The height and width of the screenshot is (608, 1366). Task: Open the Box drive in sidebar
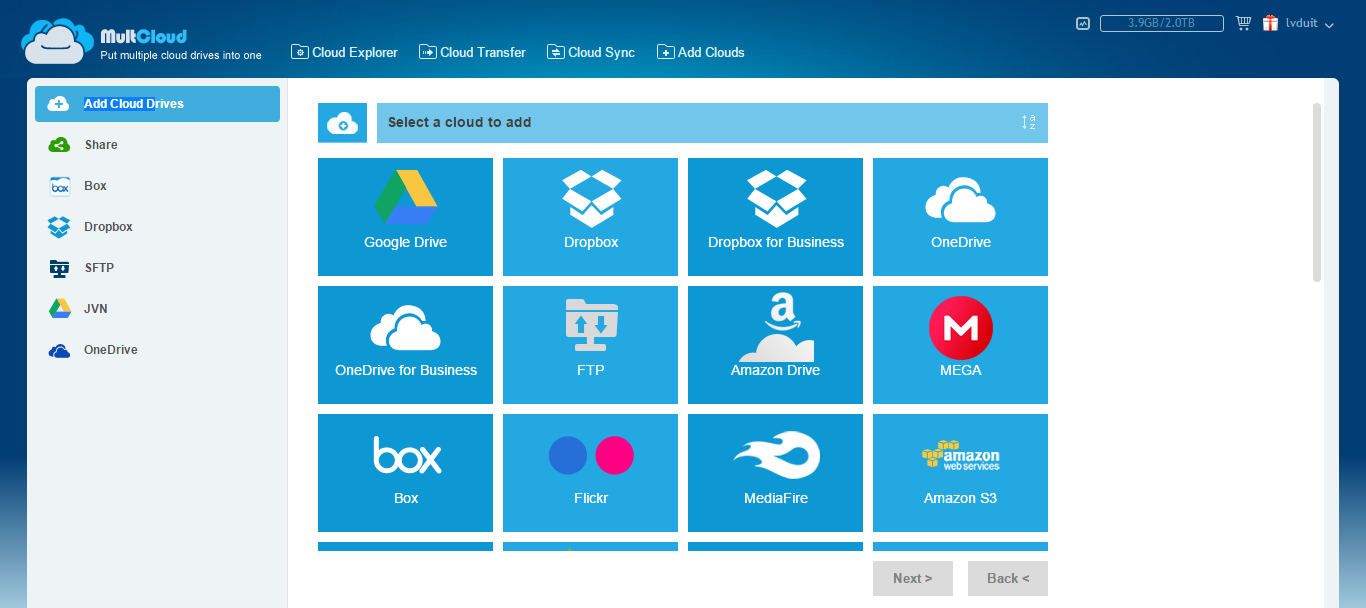click(x=157, y=186)
